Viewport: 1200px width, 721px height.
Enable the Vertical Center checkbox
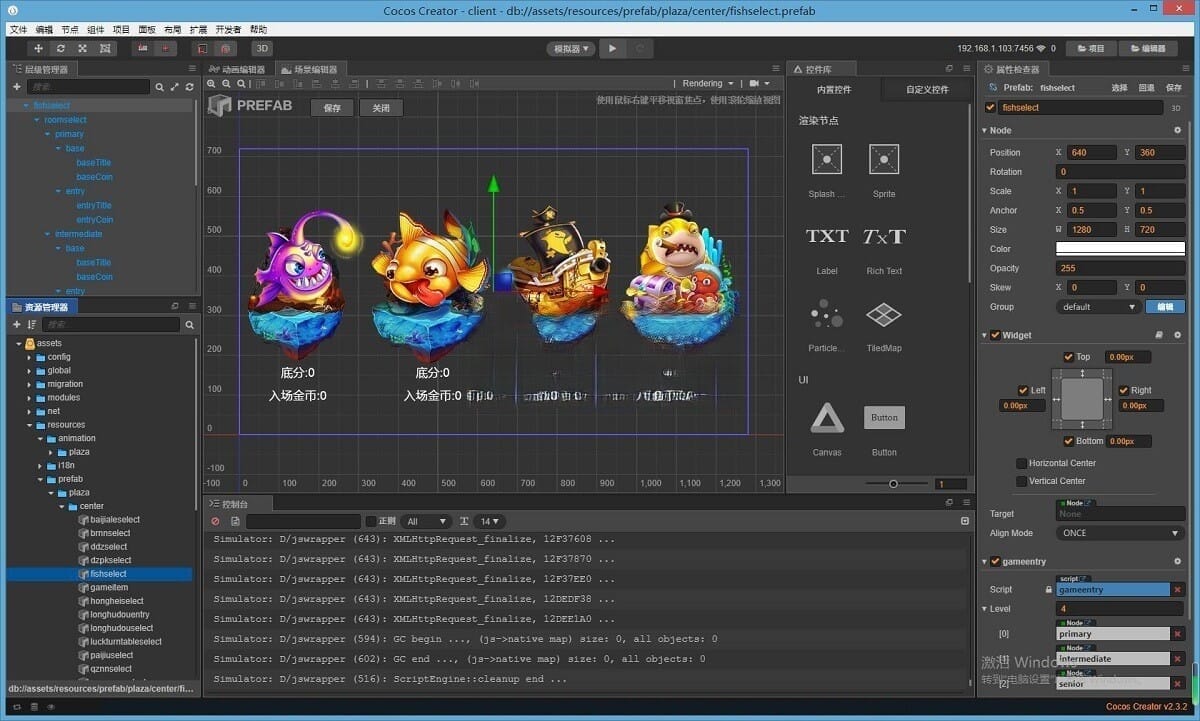coord(1021,481)
